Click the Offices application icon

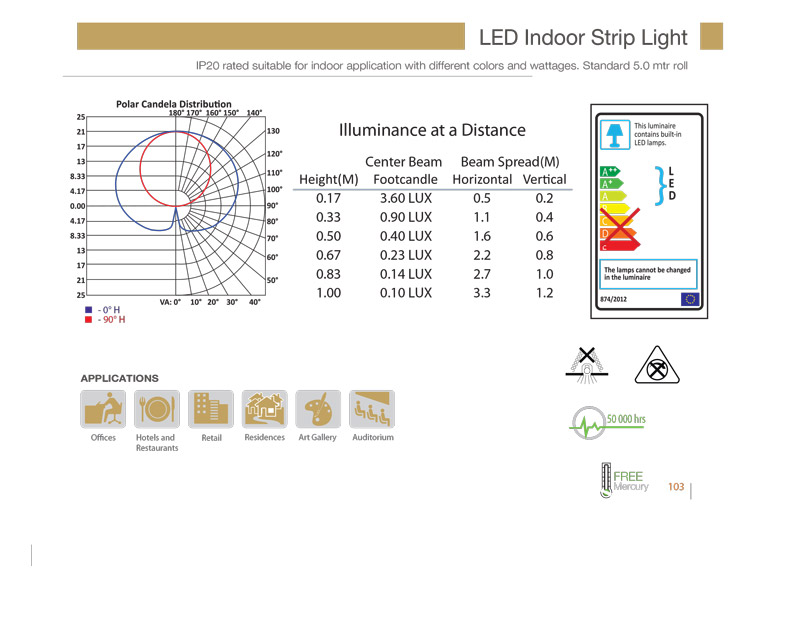(x=103, y=409)
